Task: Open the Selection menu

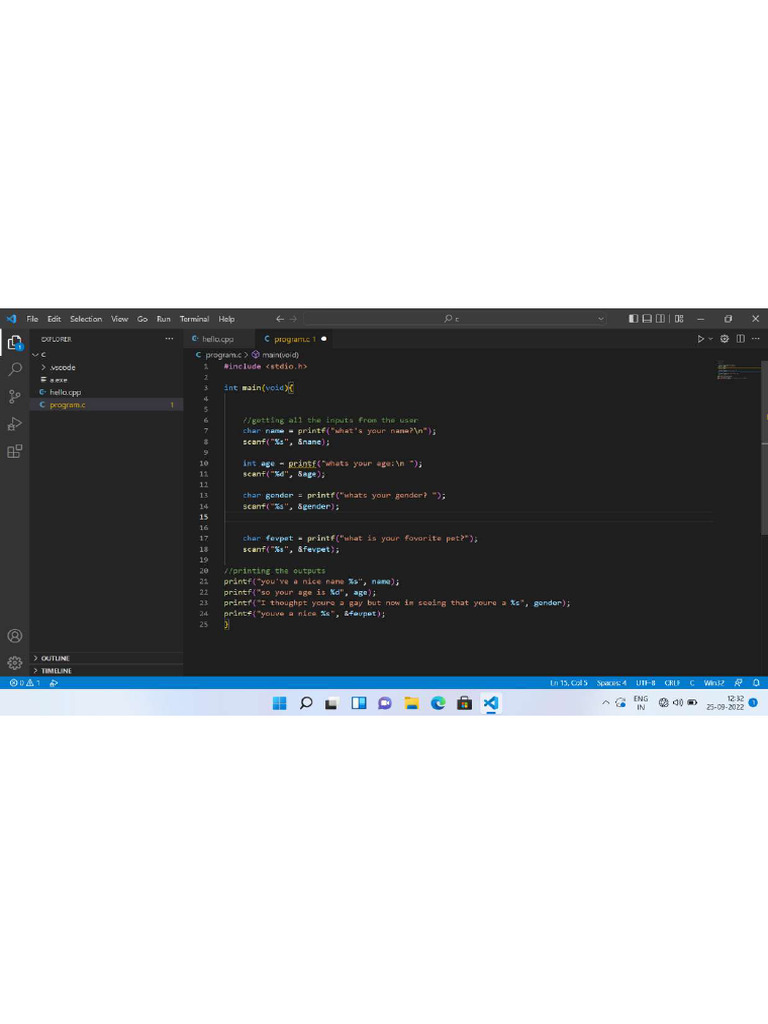Action: (x=86, y=319)
